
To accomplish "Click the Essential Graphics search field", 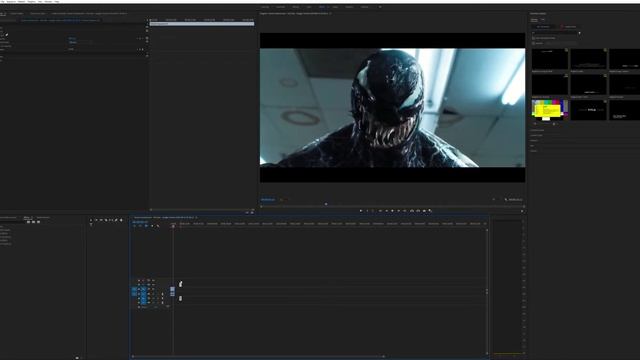I will pyautogui.click(x=554, y=33).
